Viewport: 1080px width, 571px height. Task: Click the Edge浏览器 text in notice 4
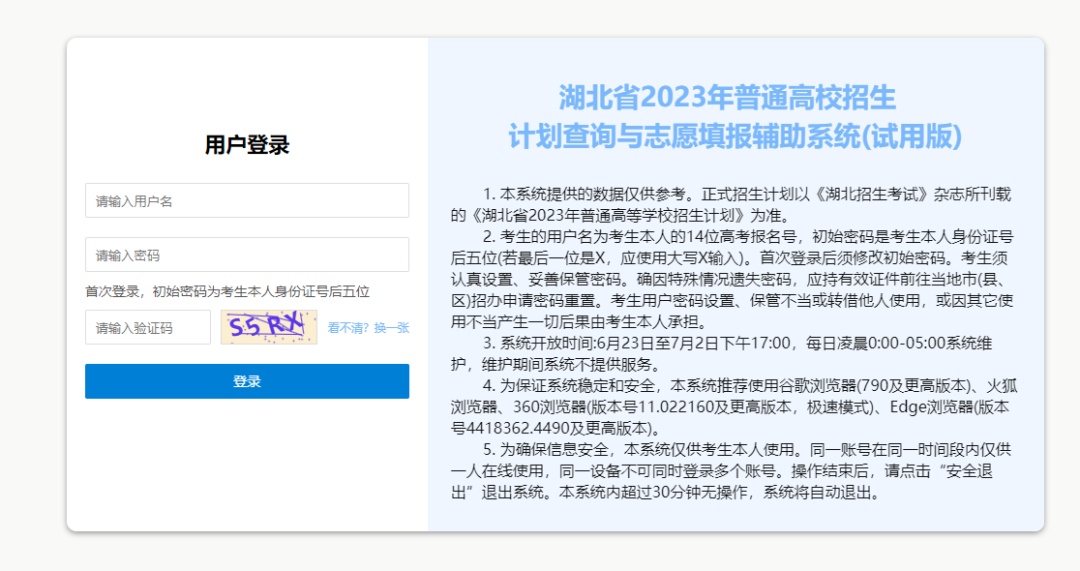(x=931, y=407)
